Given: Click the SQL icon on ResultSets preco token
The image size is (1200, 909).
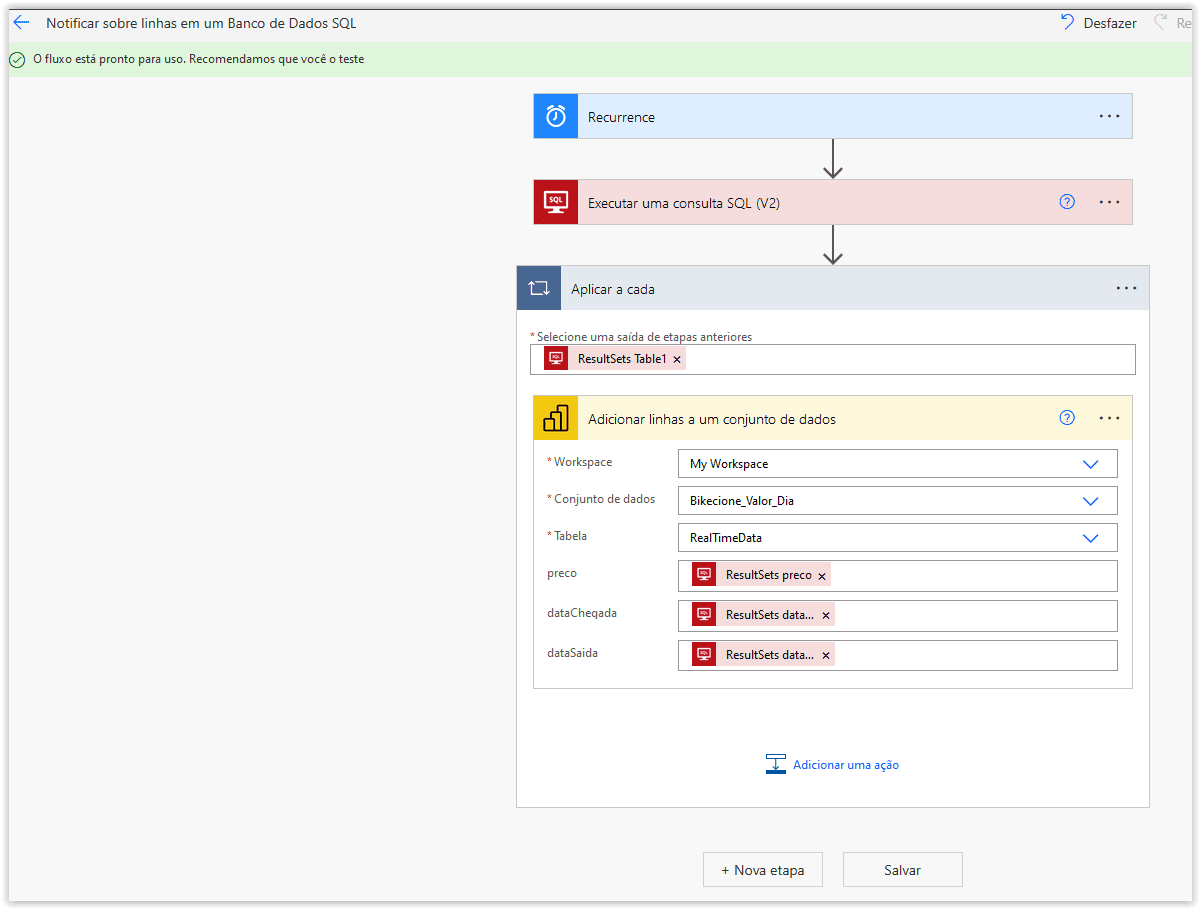Looking at the screenshot, I should pos(704,575).
